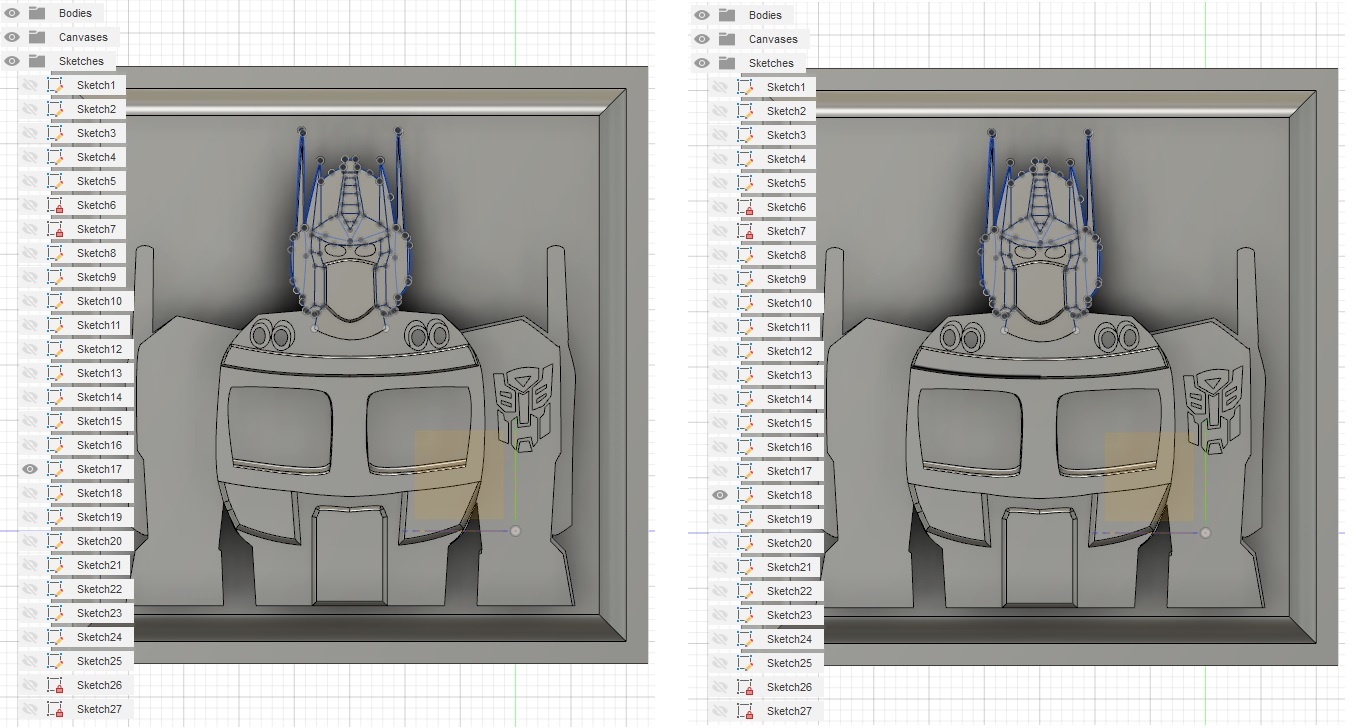The image size is (1360, 728).
Task: Select Bodies label in left browser
Action: point(75,13)
